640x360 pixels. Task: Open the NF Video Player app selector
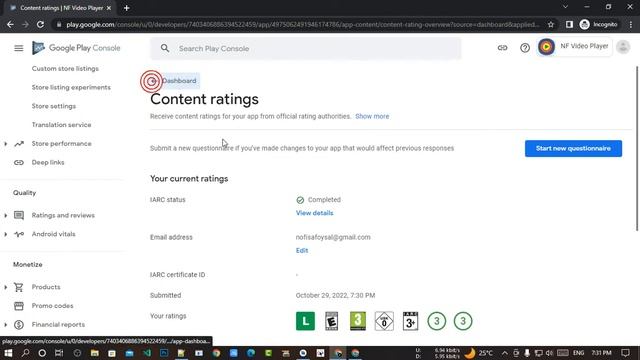(574, 47)
